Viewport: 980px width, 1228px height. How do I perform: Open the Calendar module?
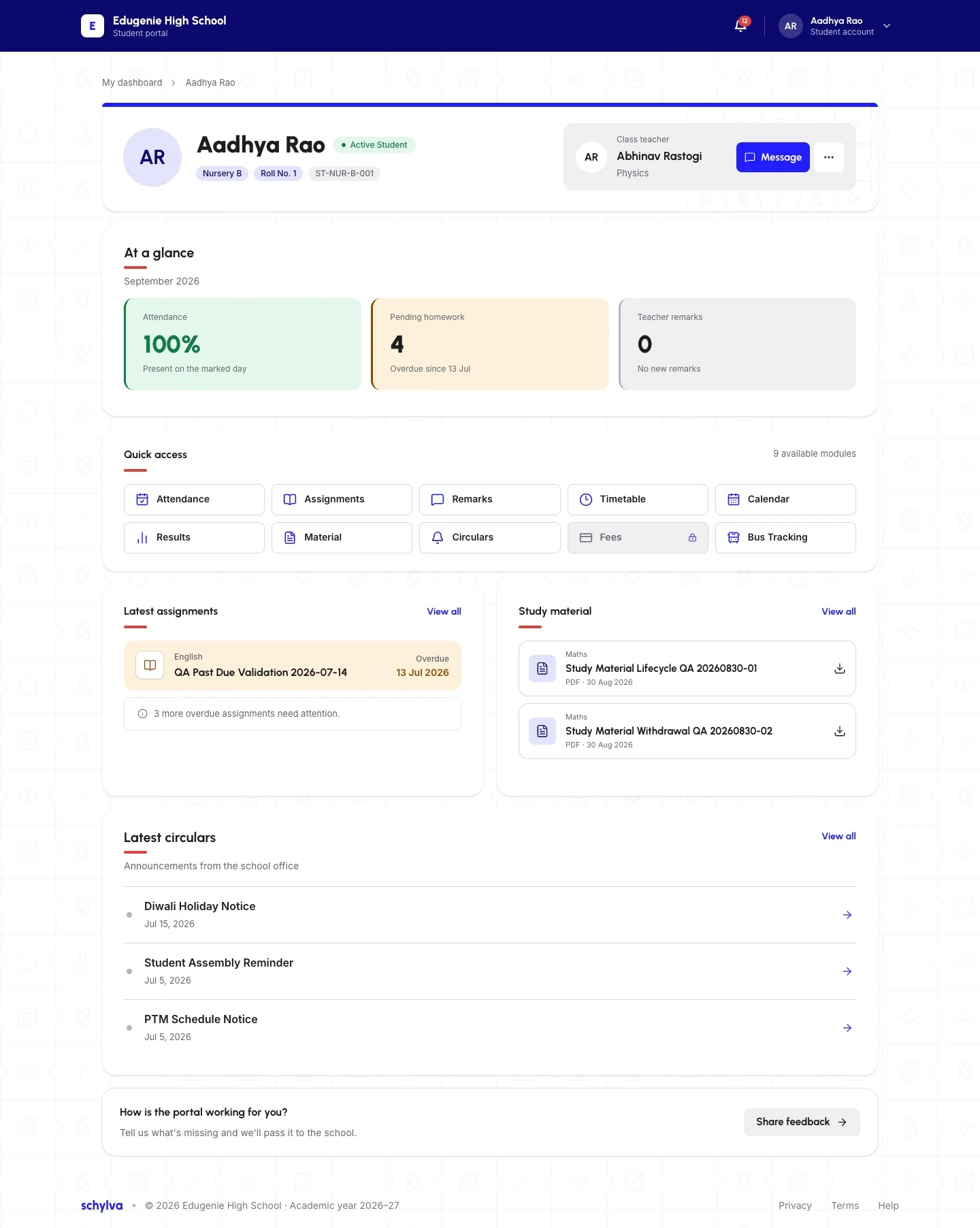[785, 500]
